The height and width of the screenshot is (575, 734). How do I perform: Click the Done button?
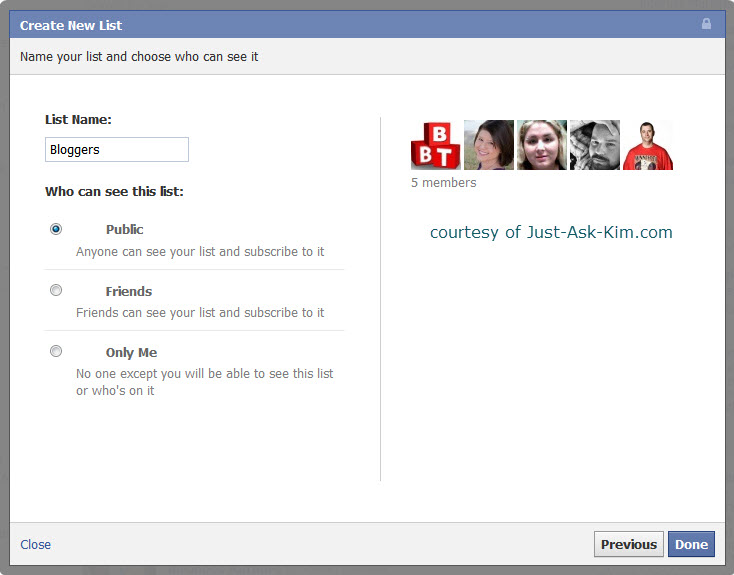(691, 544)
